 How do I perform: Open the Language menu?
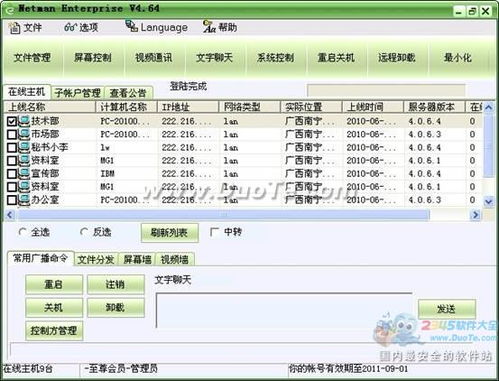pyautogui.click(x=164, y=27)
